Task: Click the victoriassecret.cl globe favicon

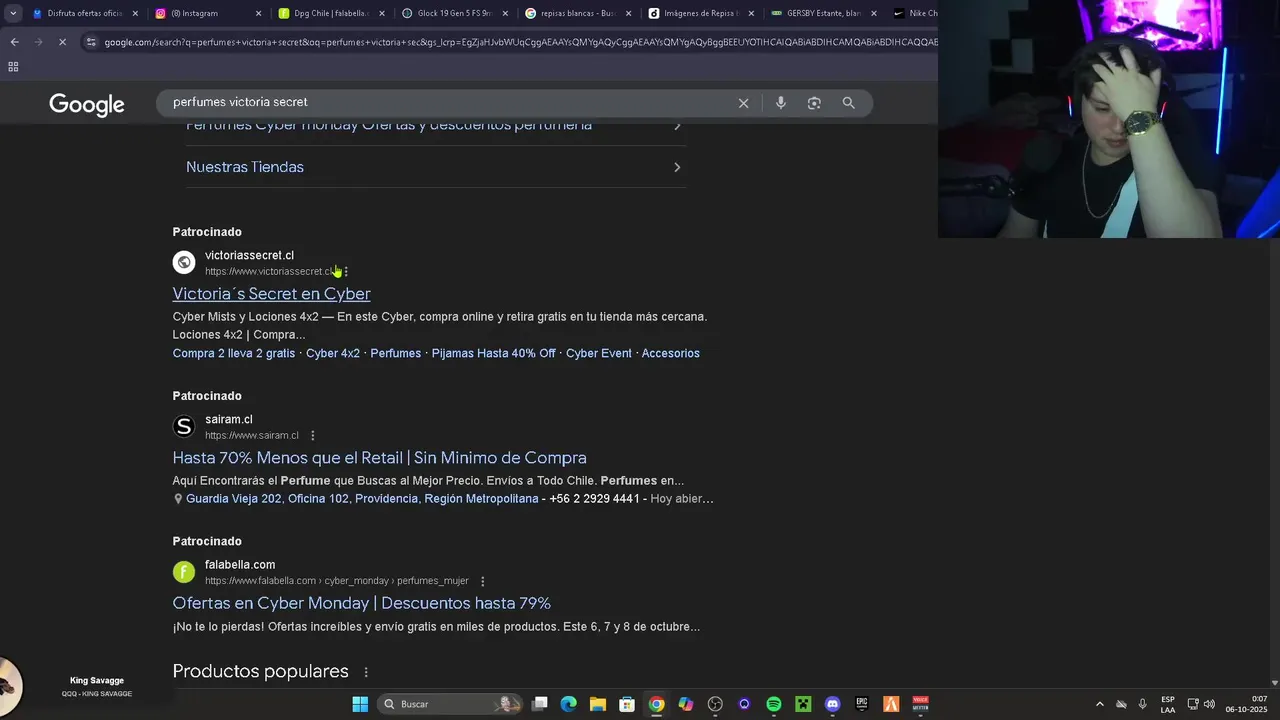Action: [x=184, y=263]
